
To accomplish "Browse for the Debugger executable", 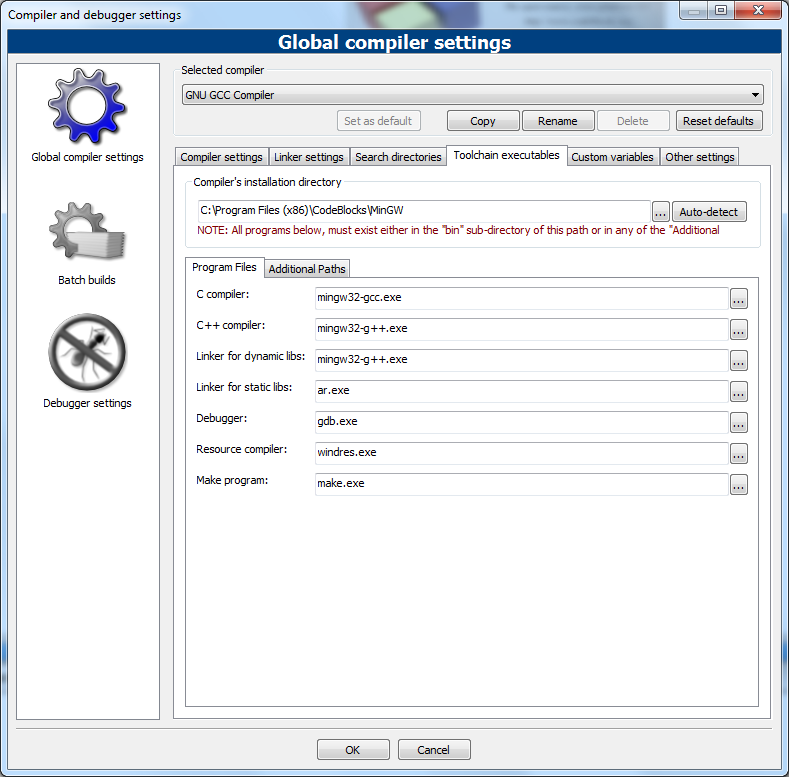I will point(738,422).
